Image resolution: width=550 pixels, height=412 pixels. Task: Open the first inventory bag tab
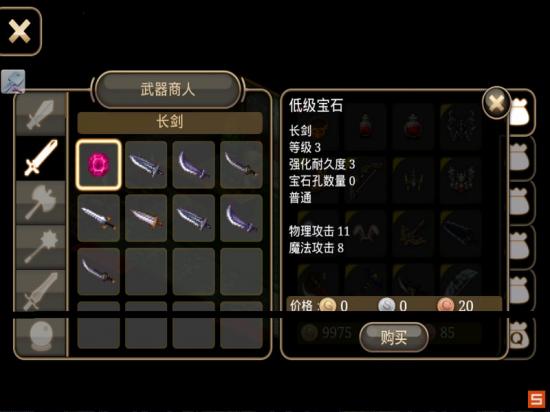point(523,112)
